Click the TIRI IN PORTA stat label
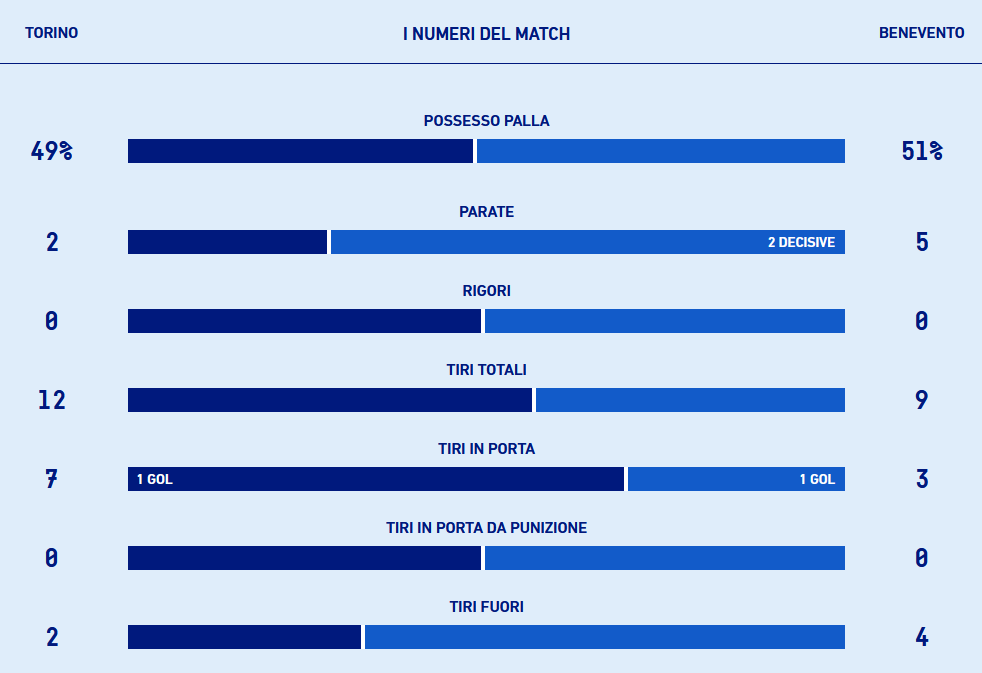This screenshot has height=673, width=982. [x=486, y=449]
